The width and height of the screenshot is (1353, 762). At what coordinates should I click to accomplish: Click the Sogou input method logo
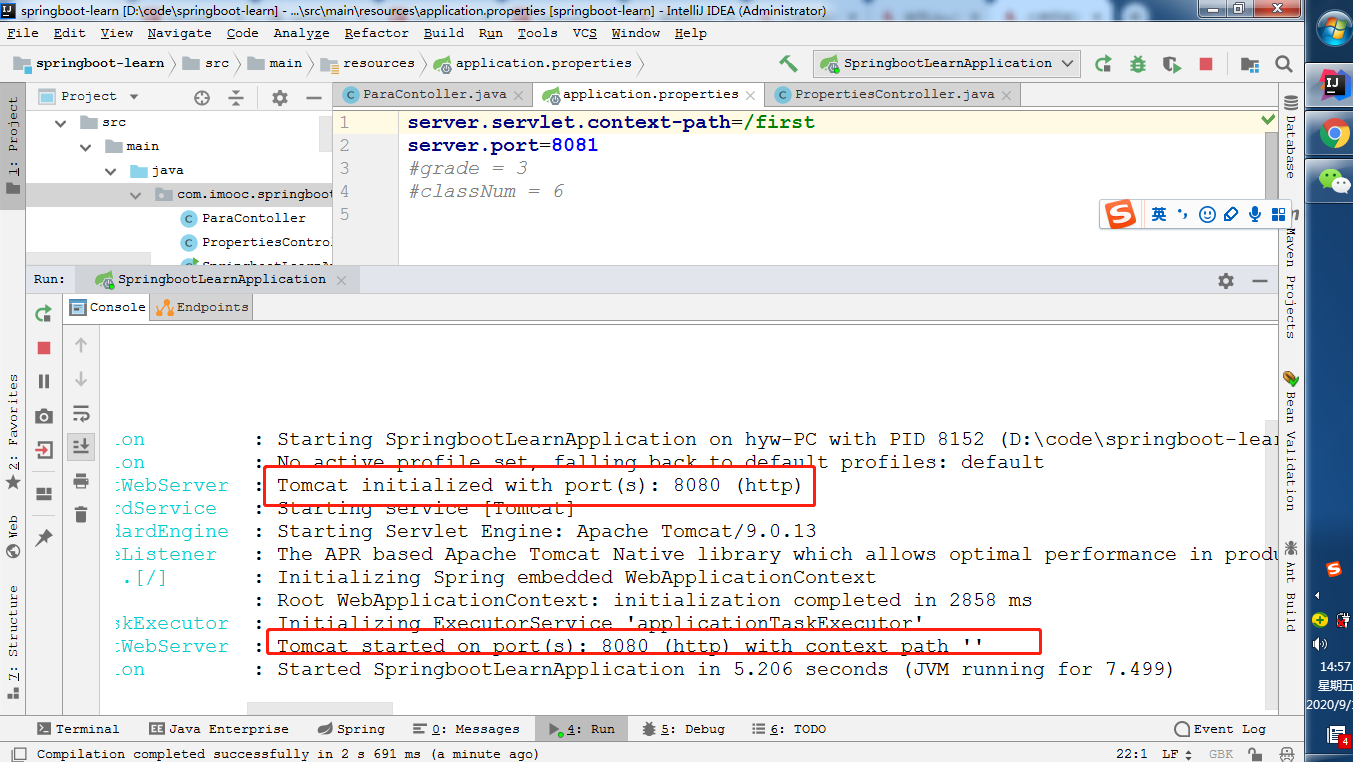(x=1120, y=214)
